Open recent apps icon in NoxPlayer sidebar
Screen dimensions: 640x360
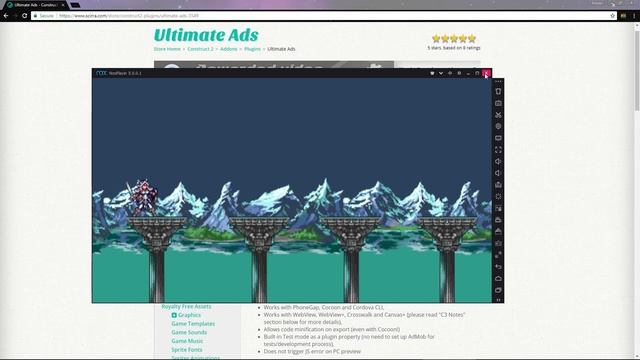pyautogui.click(x=498, y=290)
